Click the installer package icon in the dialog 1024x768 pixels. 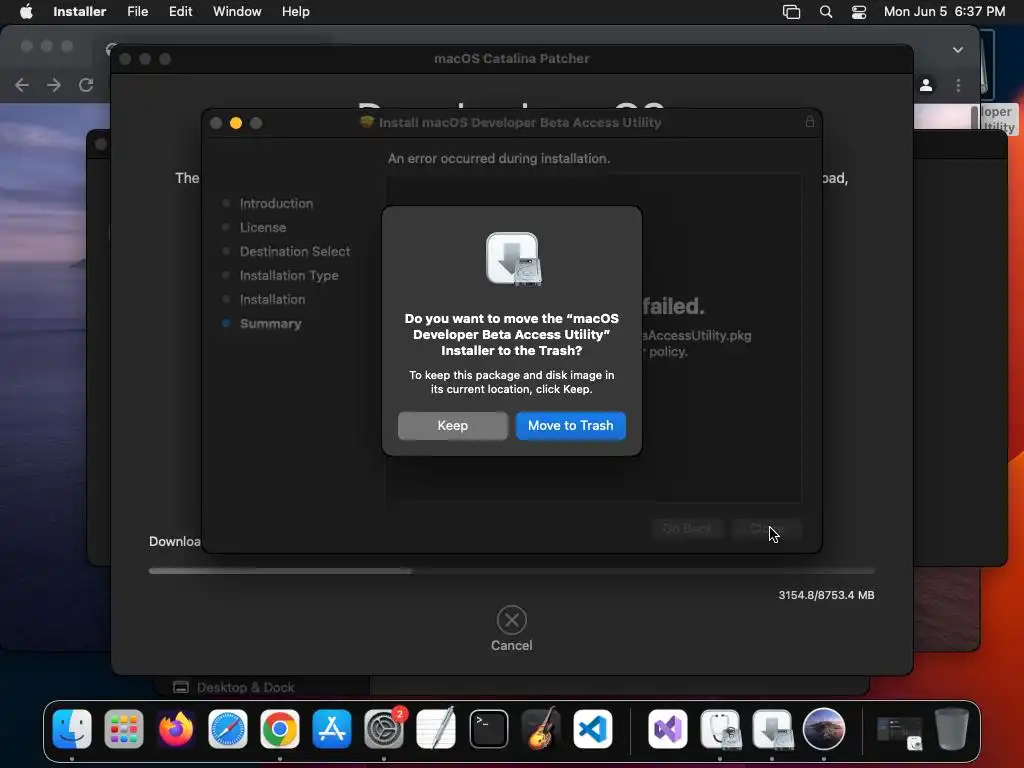(x=513, y=259)
